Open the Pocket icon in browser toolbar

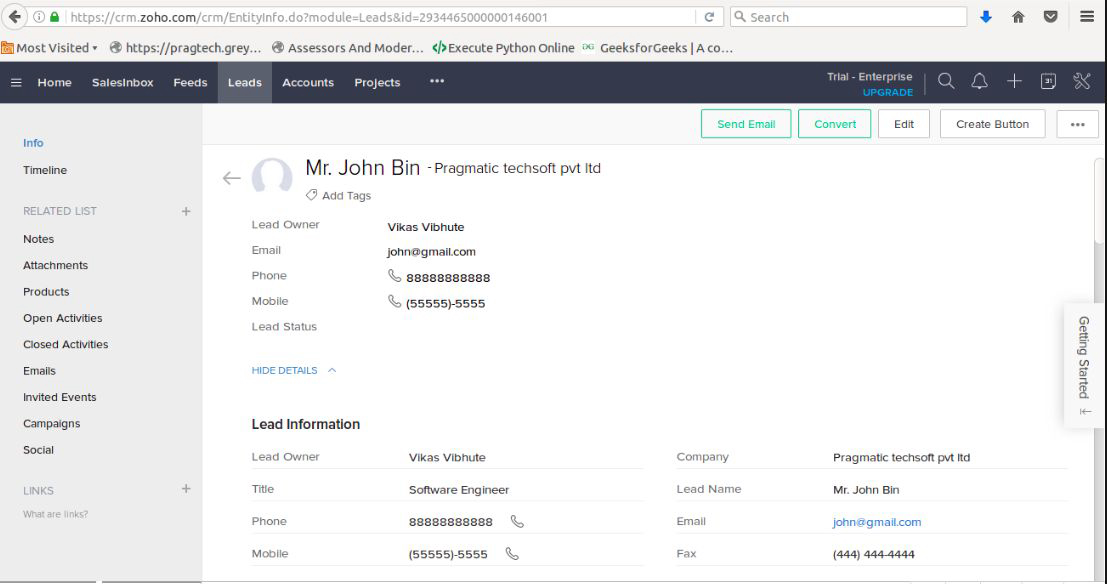click(x=1051, y=17)
